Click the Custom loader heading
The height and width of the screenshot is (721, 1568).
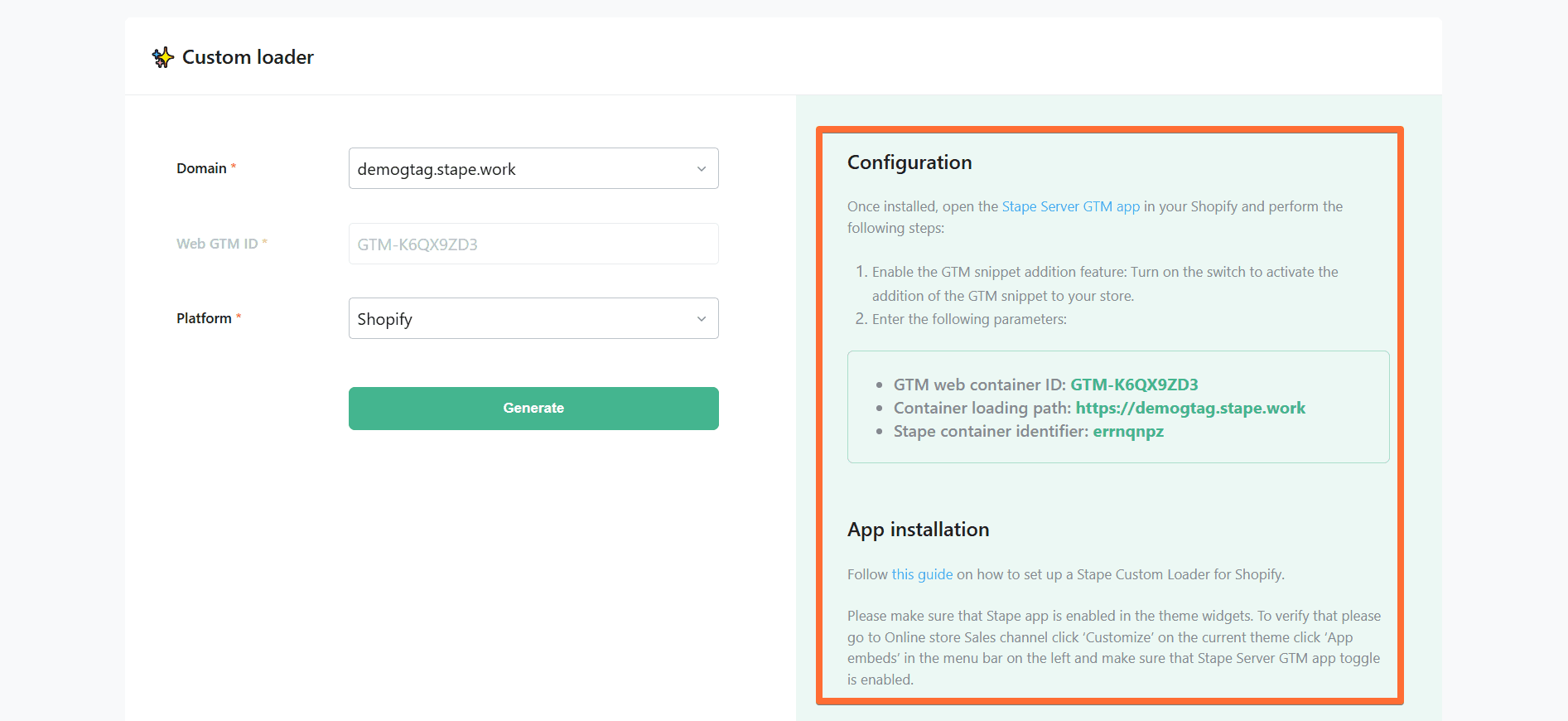click(x=248, y=57)
